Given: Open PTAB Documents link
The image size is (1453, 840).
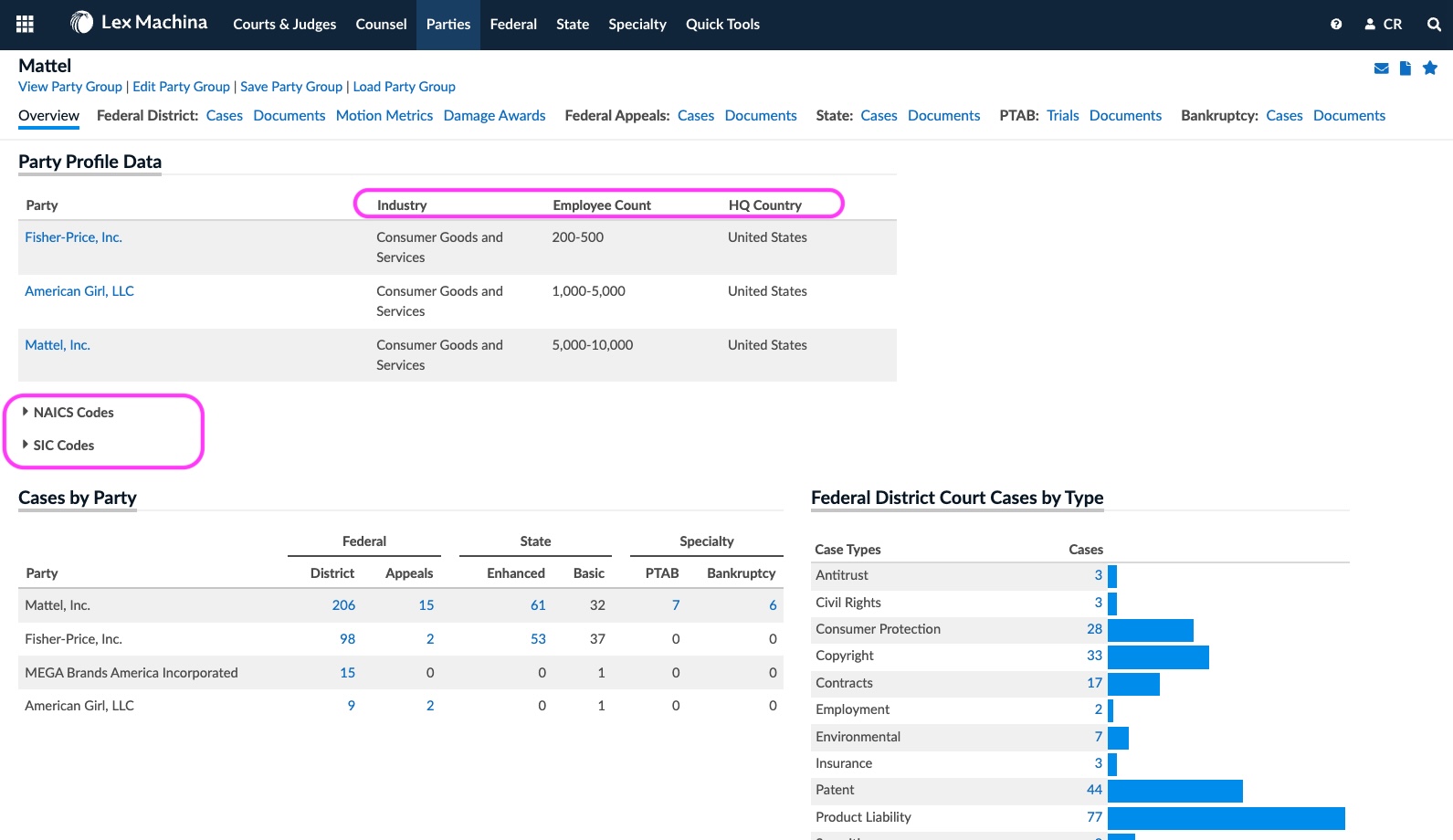Looking at the screenshot, I should tap(1125, 115).
